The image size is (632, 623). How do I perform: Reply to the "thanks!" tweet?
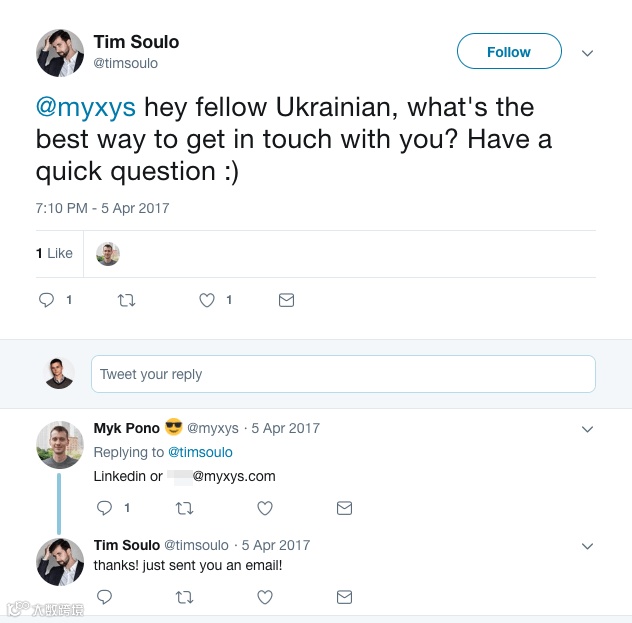[104, 597]
